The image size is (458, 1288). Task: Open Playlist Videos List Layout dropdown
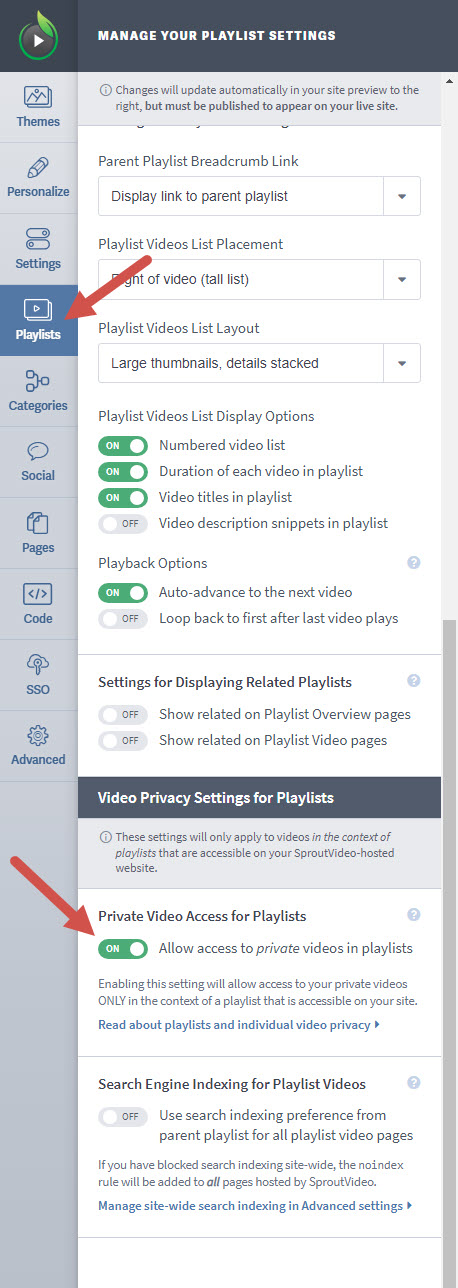(x=259, y=363)
